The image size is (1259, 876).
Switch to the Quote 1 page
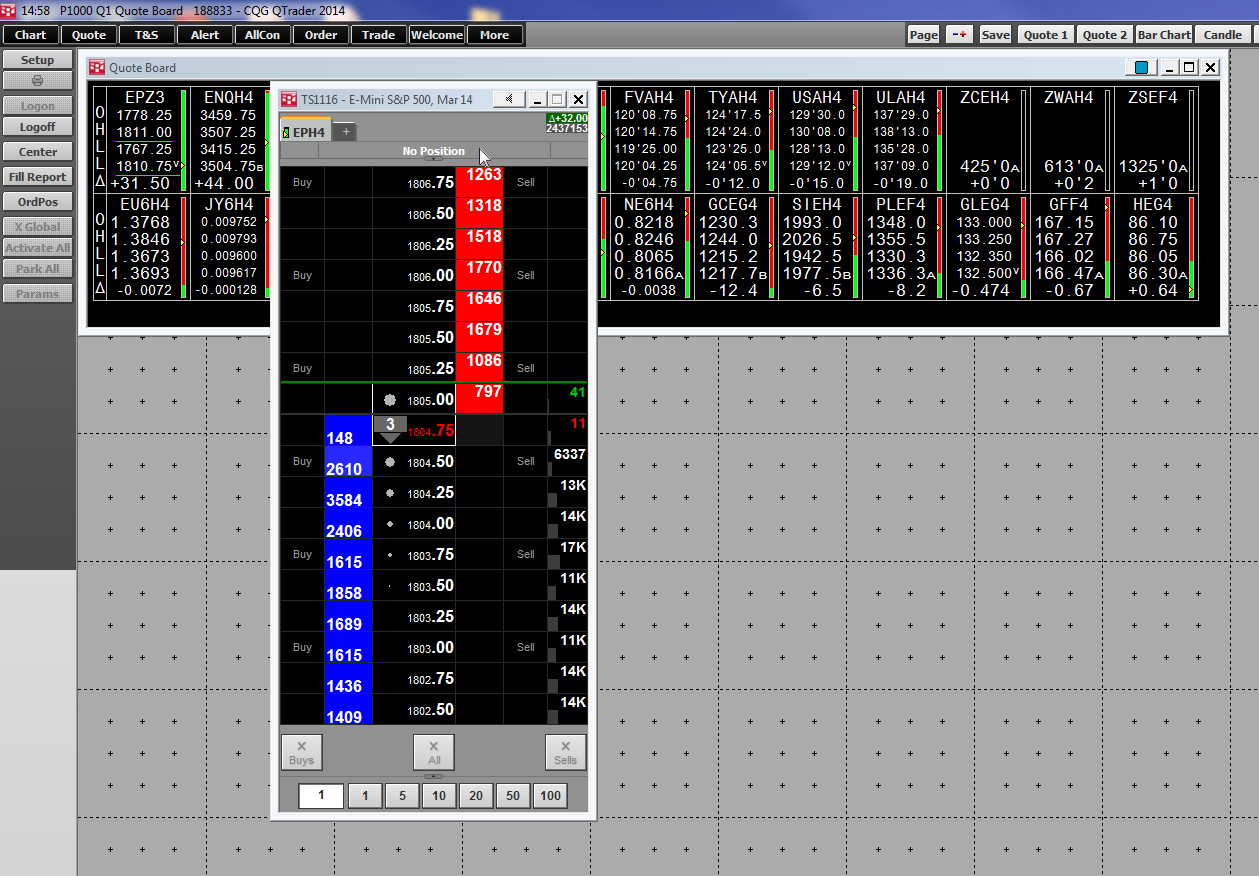1045,34
